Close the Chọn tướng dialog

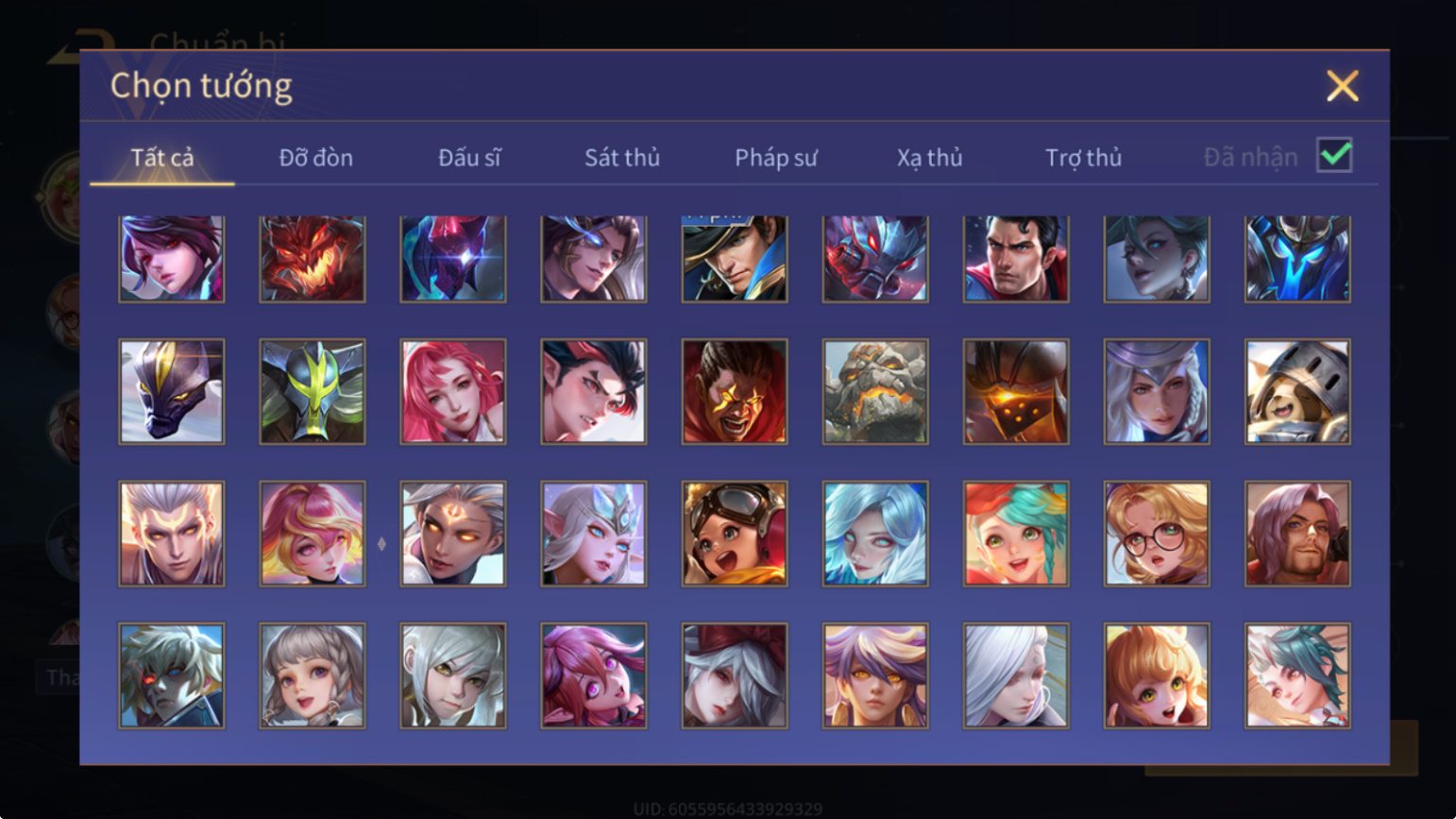click(x=1342, y=86)
